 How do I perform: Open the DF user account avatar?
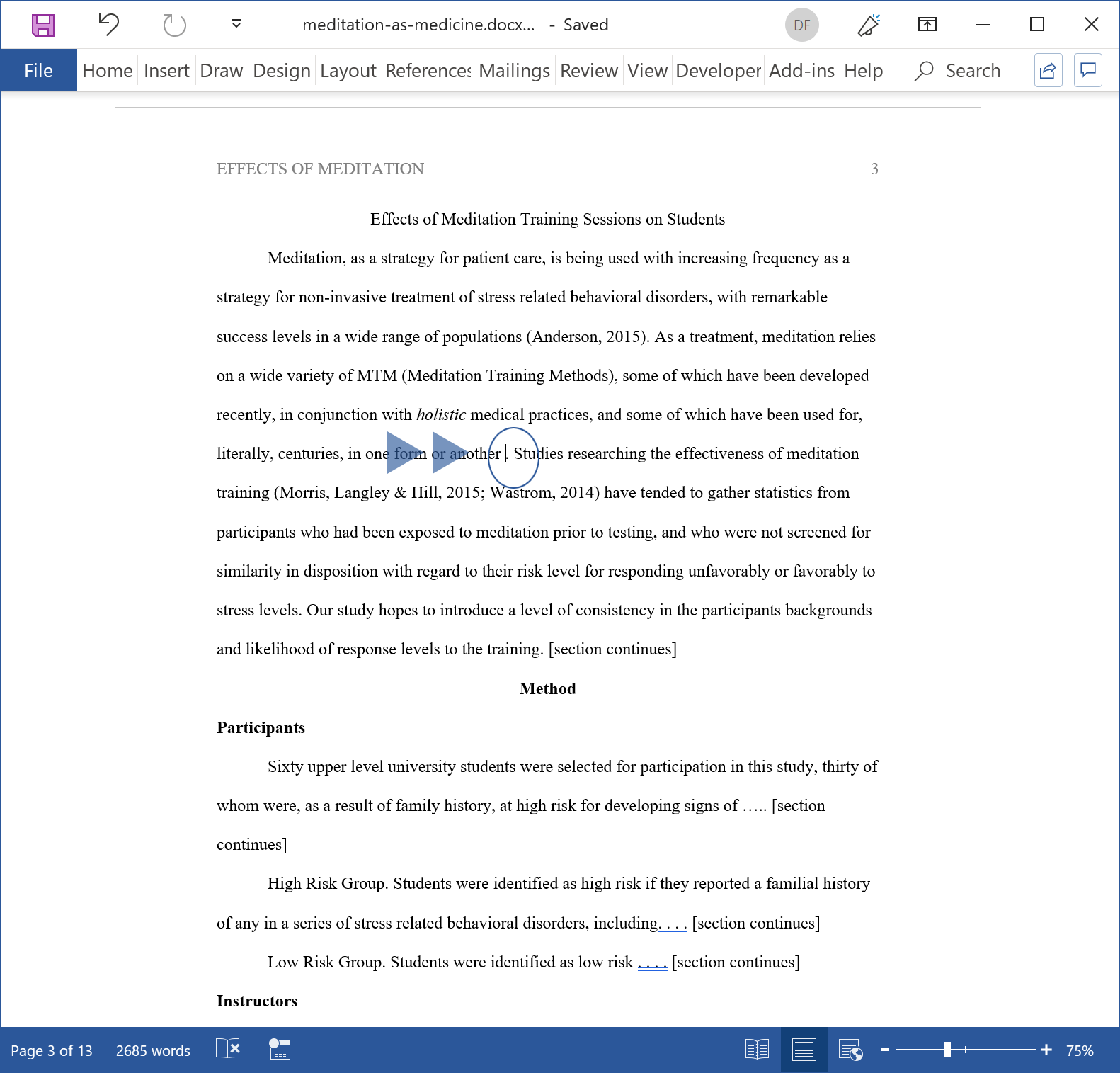(801, 25)
